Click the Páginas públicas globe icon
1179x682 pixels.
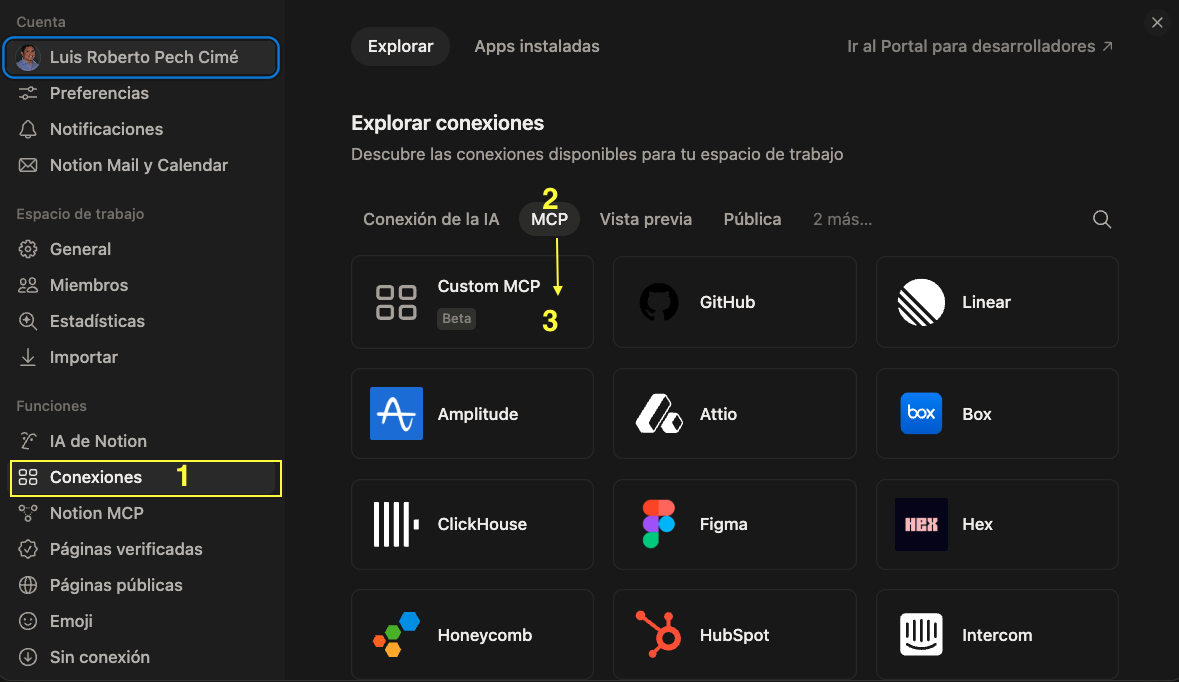pyautogui.click(x=28, y=585)
